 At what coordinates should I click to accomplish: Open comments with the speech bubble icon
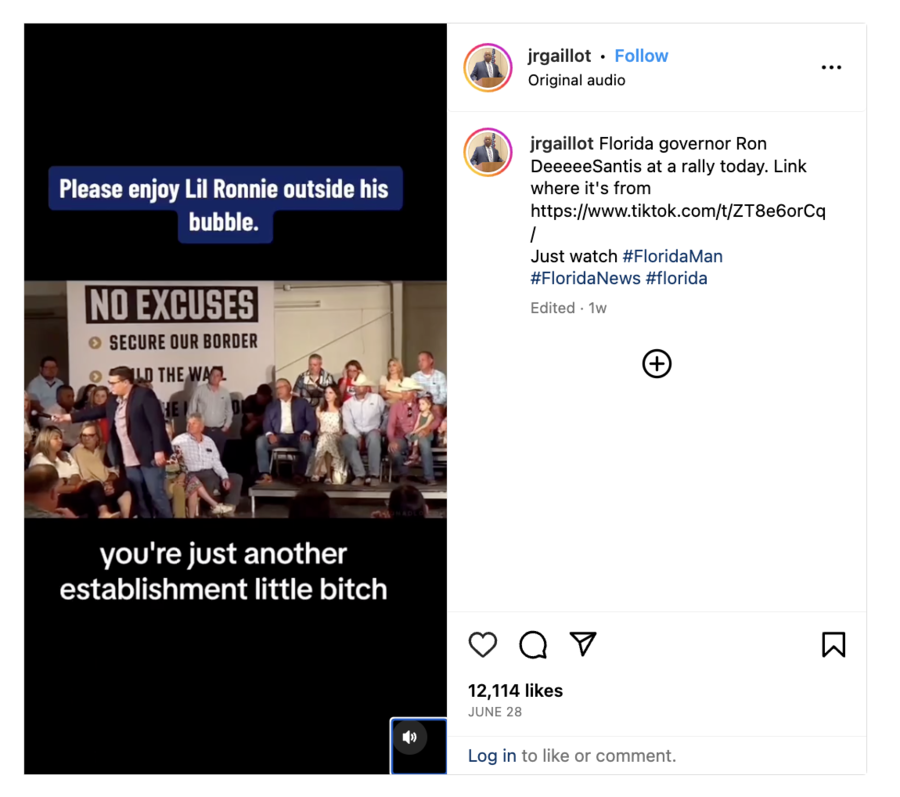(533, 644)
